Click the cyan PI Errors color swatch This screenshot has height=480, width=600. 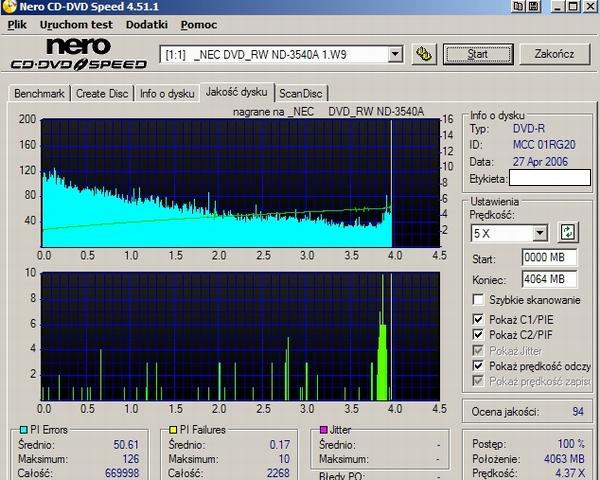tap(23, 430)
